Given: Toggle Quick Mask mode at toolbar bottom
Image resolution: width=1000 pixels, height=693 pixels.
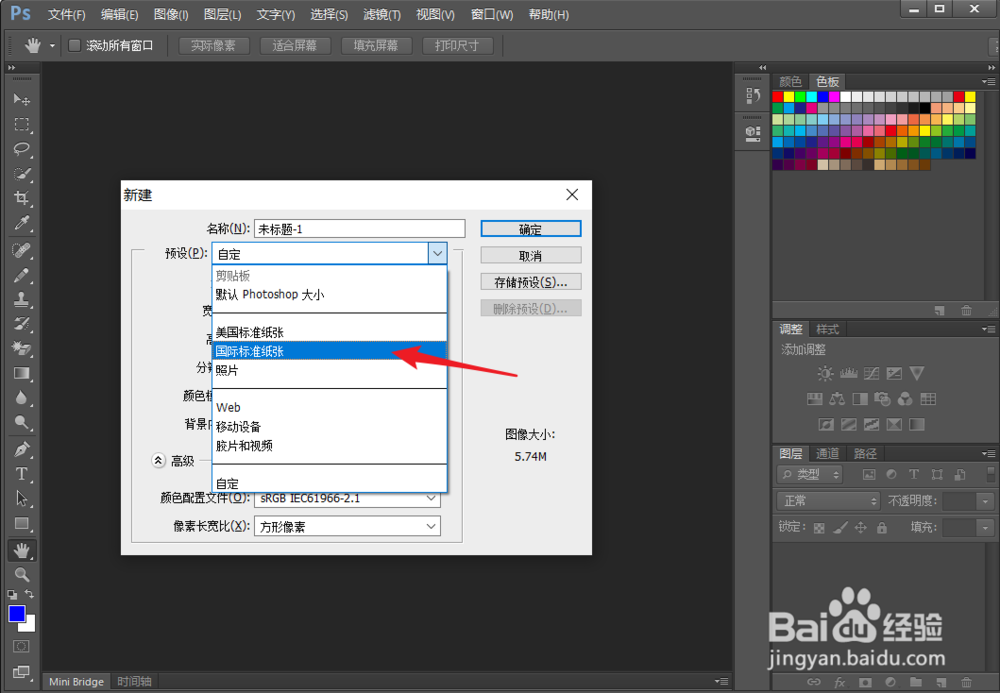Looking at the screenshot, I should coord(21,648).
